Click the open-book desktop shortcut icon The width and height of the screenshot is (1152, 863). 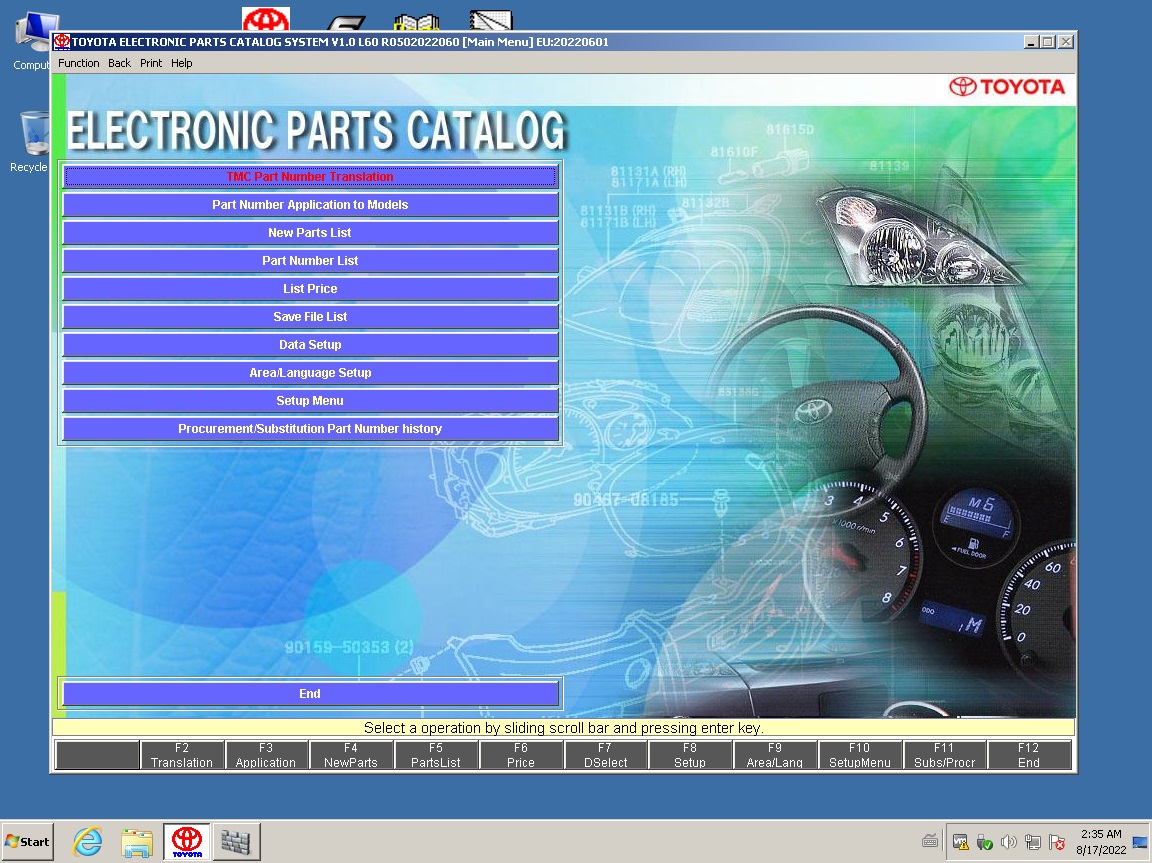point(417,23)
